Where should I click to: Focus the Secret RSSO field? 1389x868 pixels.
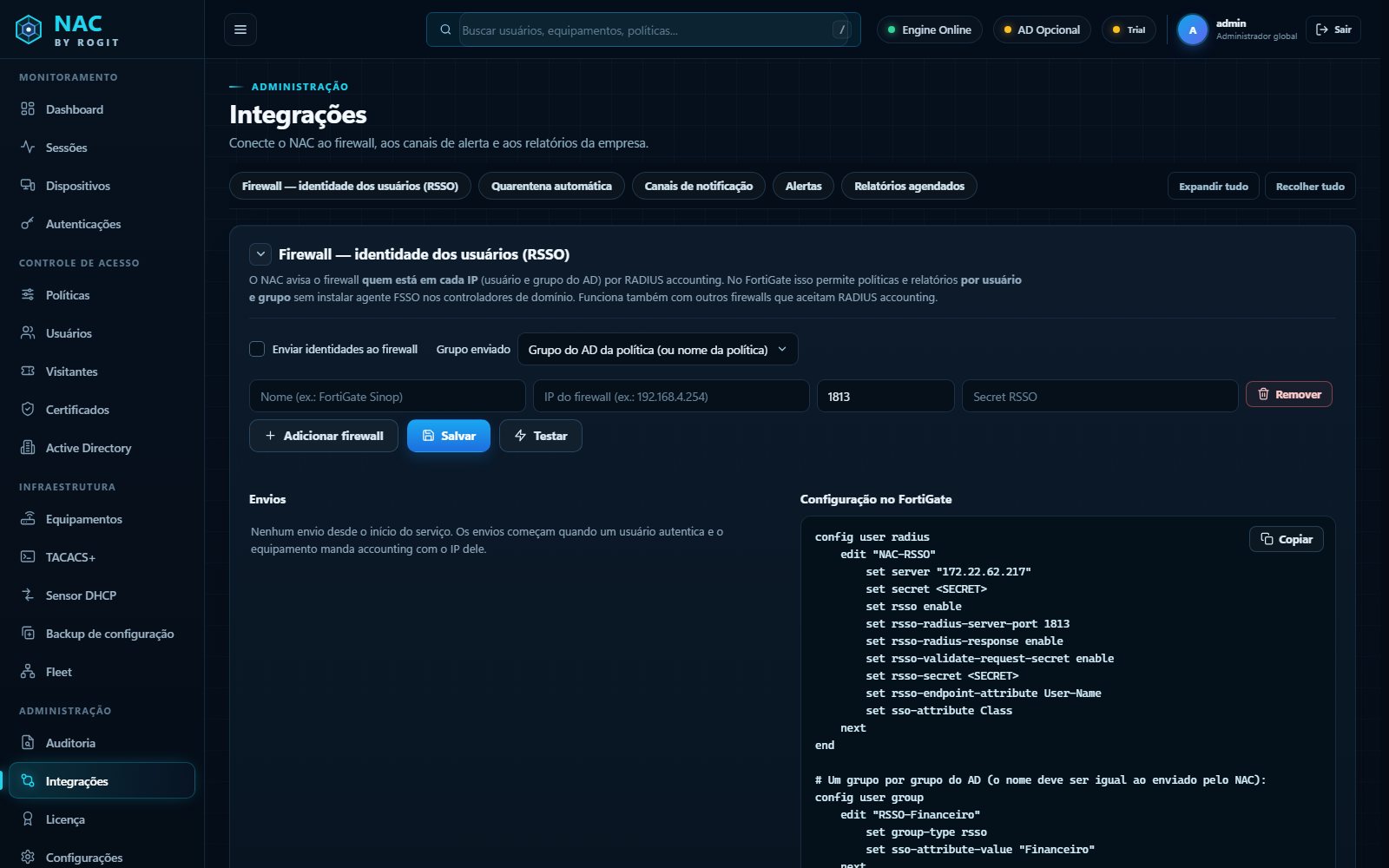tap(1100, 396)
